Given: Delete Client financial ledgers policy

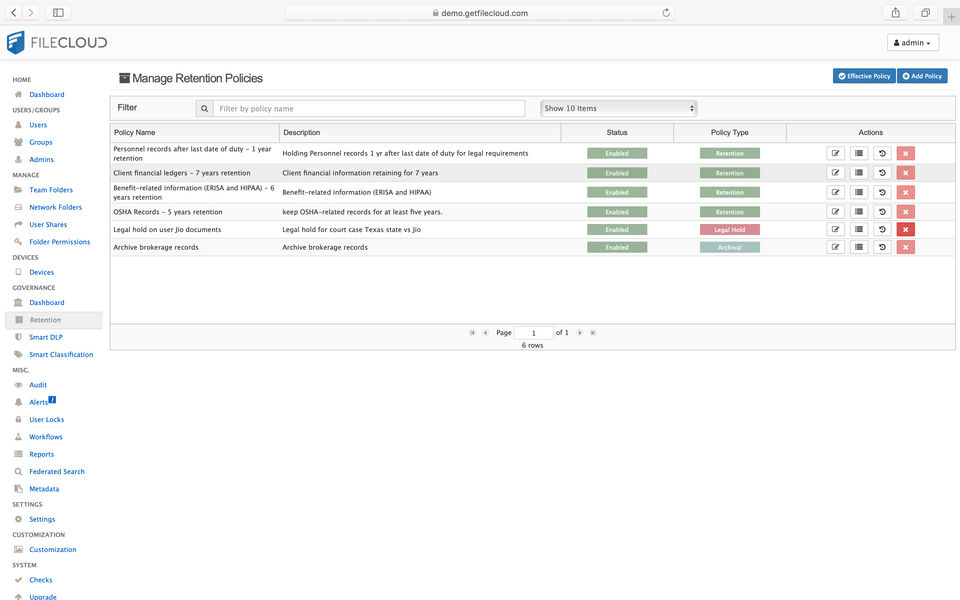Looking at the screenshot, I should coord(906,173).
